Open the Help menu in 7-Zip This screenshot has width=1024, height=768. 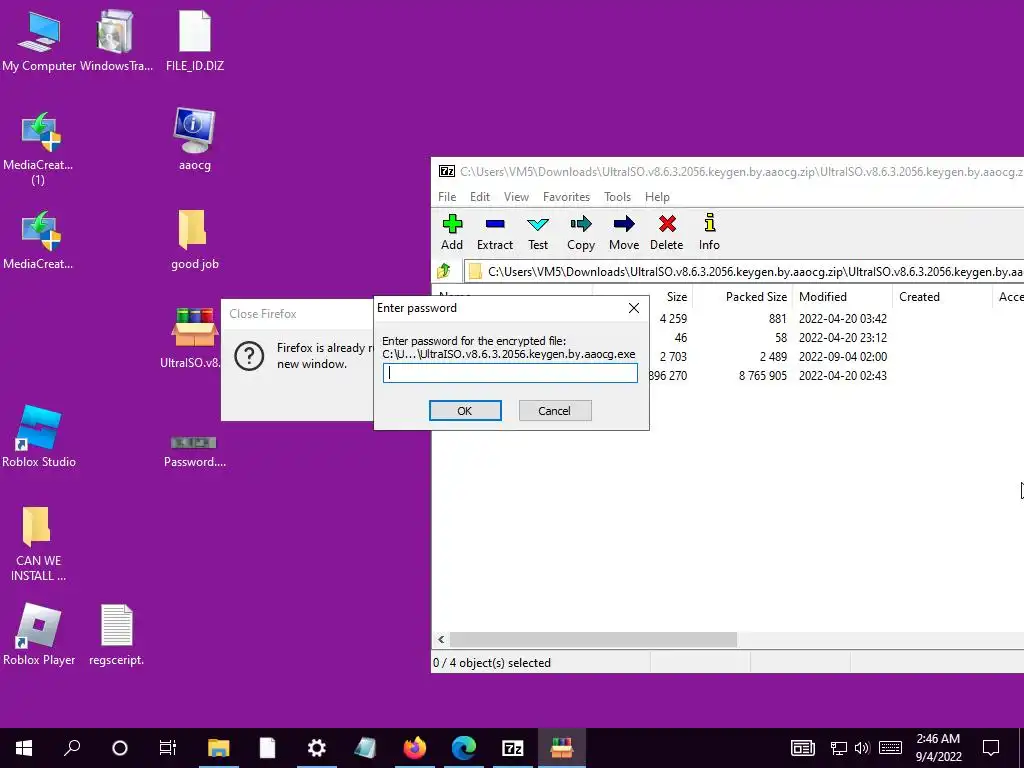coord(657,197)
